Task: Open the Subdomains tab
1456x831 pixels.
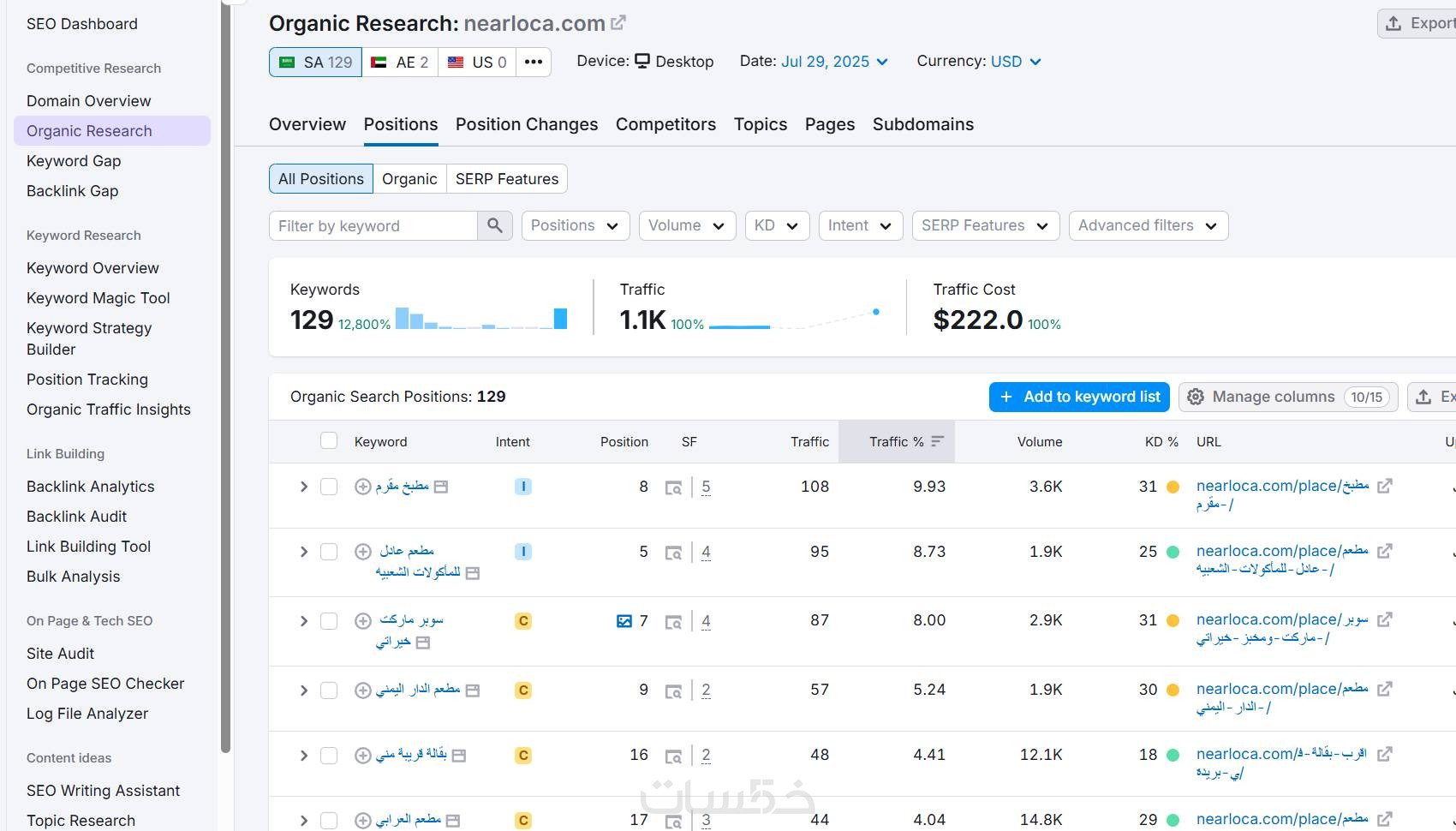Action: [x=923, y=124]
